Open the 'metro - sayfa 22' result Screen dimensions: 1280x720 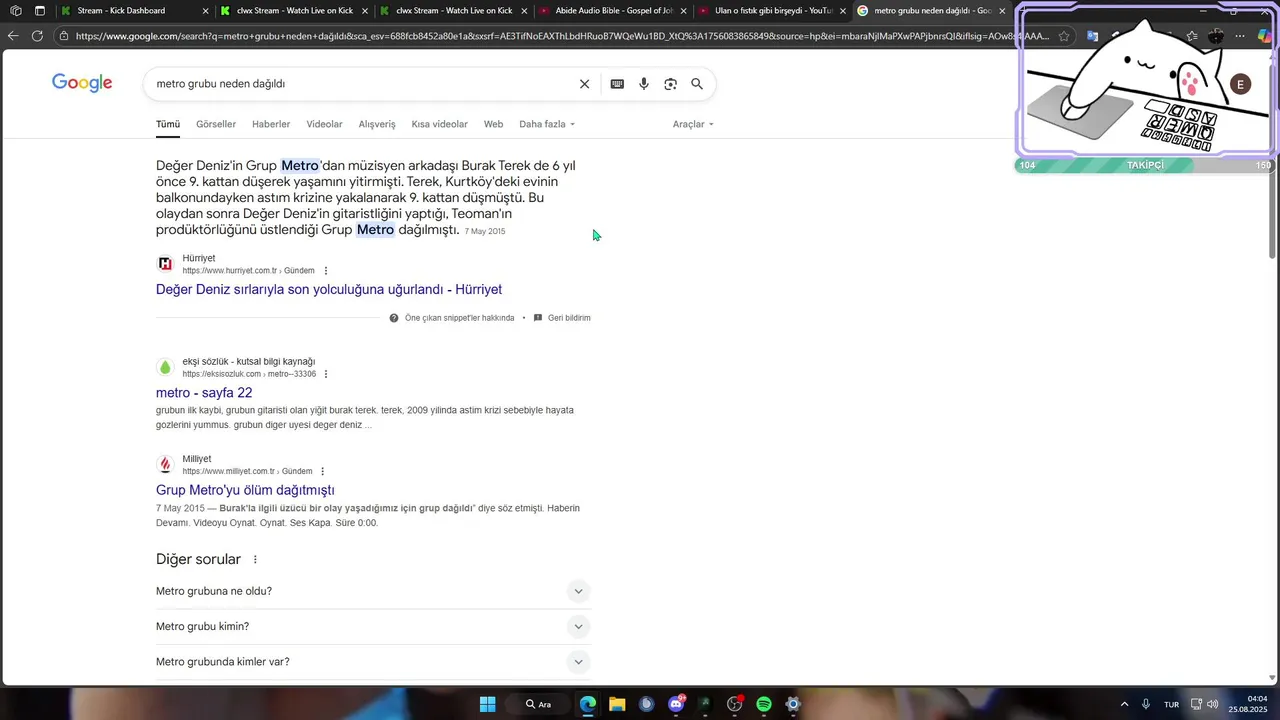point(204,393)
